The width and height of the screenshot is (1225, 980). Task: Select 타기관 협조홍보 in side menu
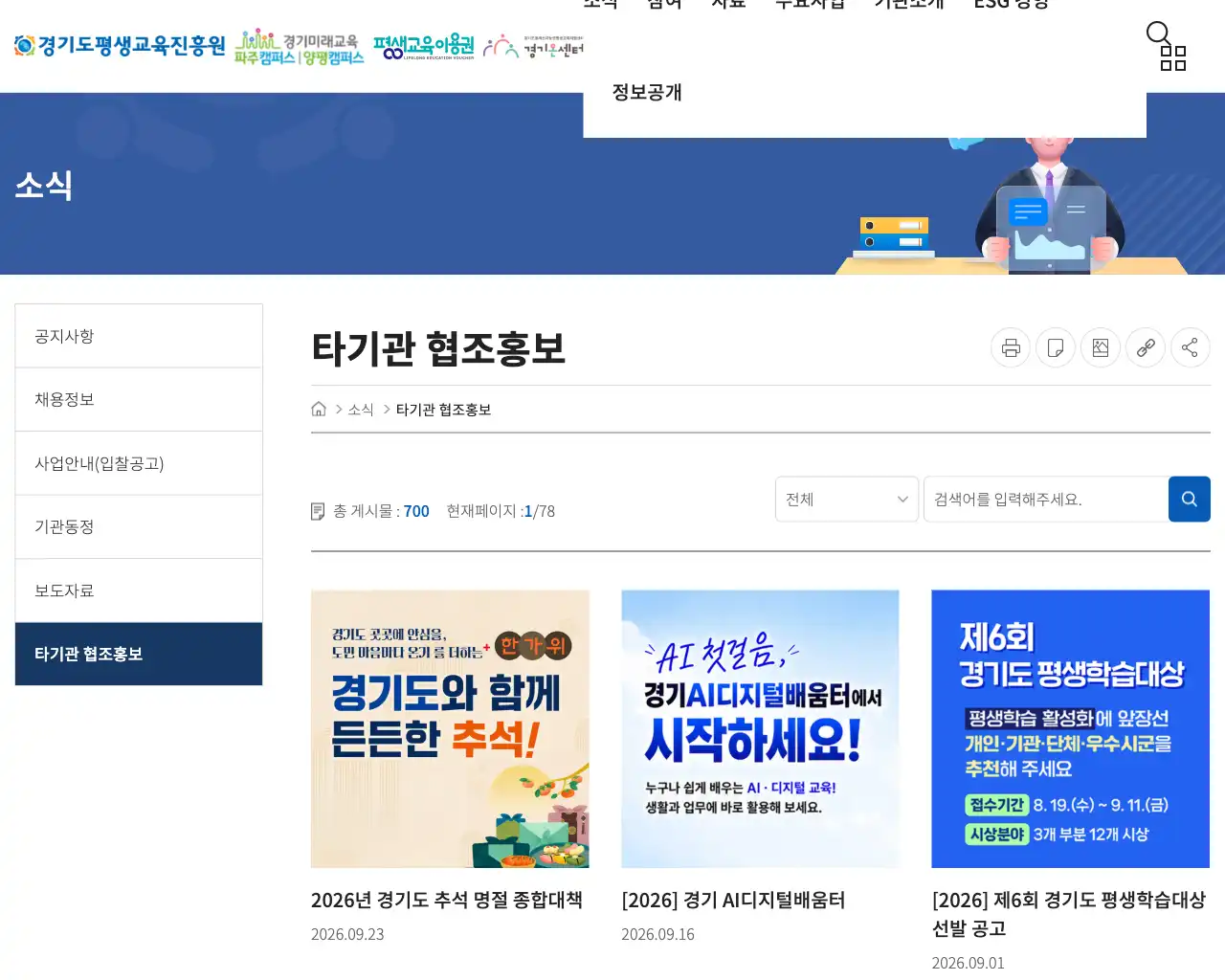tap(139, 654)
